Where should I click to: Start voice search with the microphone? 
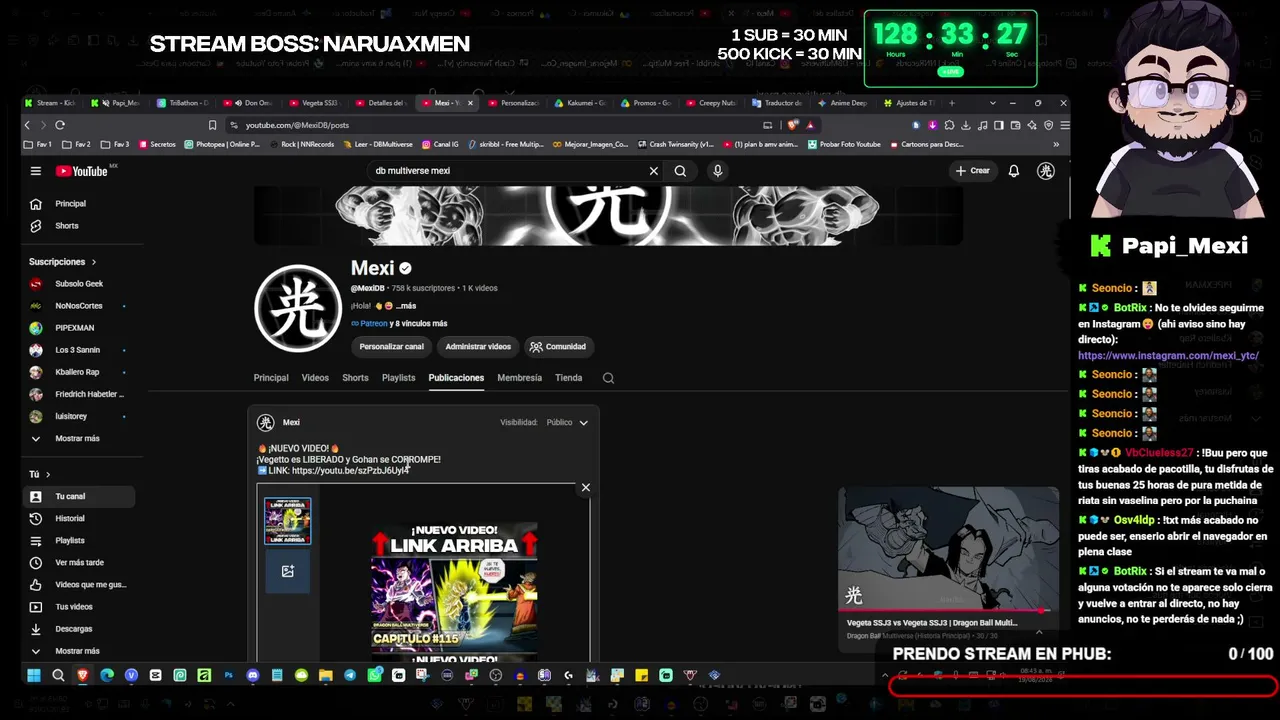[717, 171]
